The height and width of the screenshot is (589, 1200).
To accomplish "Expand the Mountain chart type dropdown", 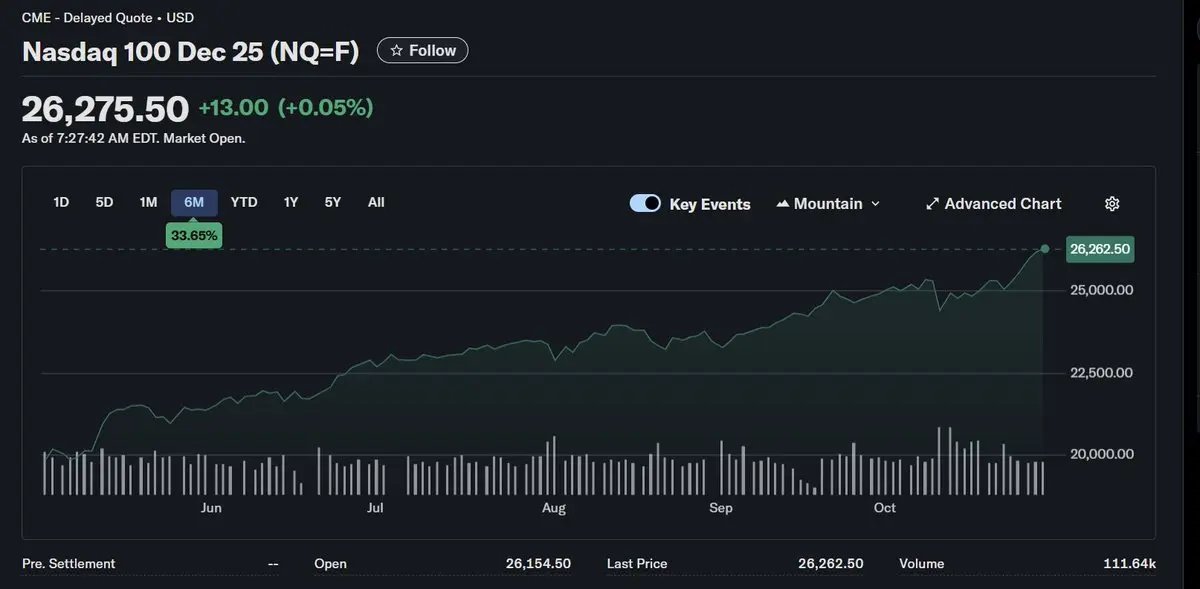I will [876, 204].
